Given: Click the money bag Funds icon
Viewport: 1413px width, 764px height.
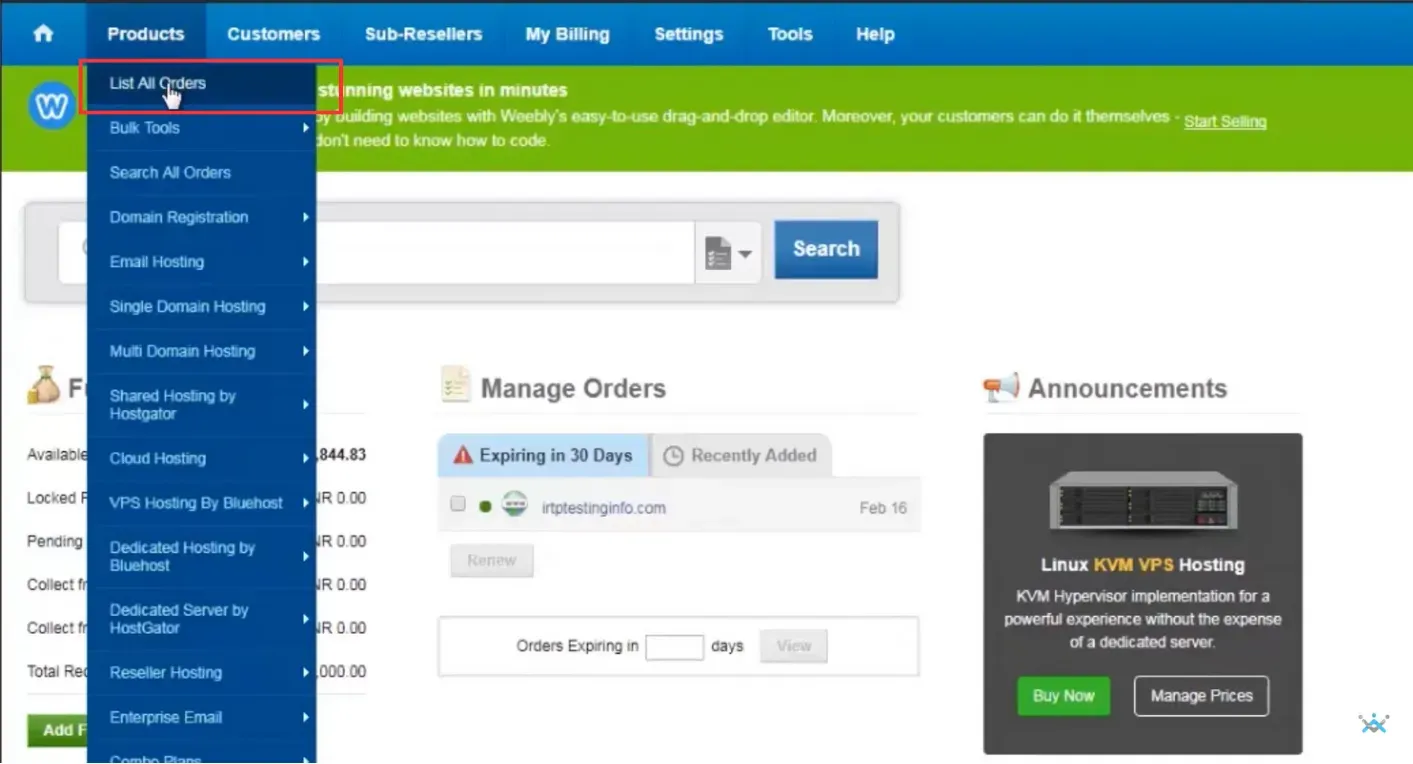Looking at the screenshot, I should pyautogui.click(x=44, y=385).
